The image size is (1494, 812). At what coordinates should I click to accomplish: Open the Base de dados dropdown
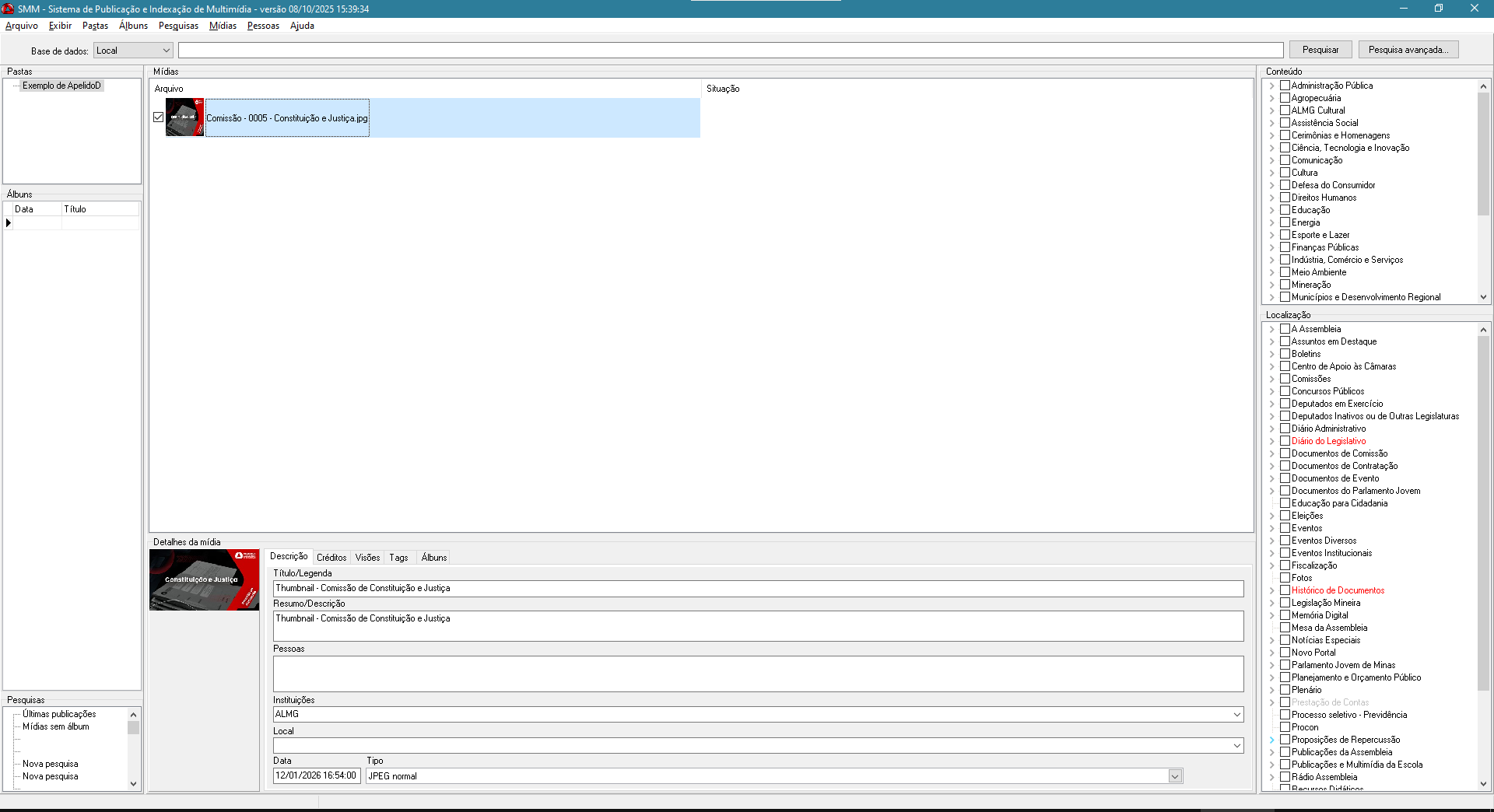tap(166, 51)
